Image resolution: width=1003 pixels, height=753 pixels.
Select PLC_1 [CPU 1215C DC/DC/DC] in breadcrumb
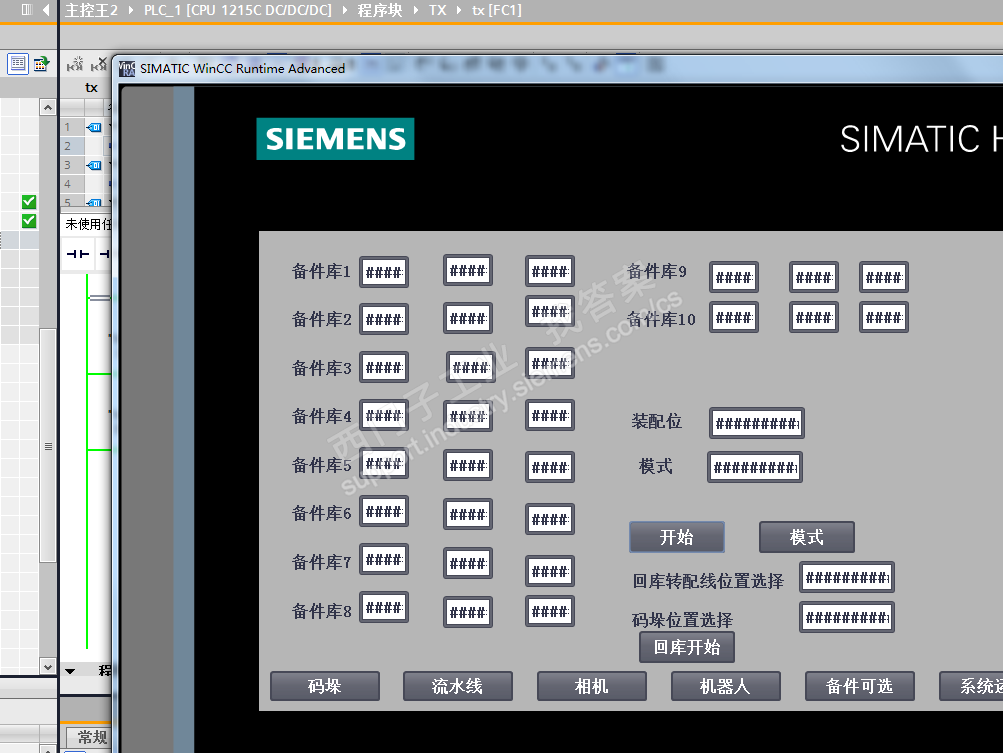pyautogui.click(x=238, y=10)
